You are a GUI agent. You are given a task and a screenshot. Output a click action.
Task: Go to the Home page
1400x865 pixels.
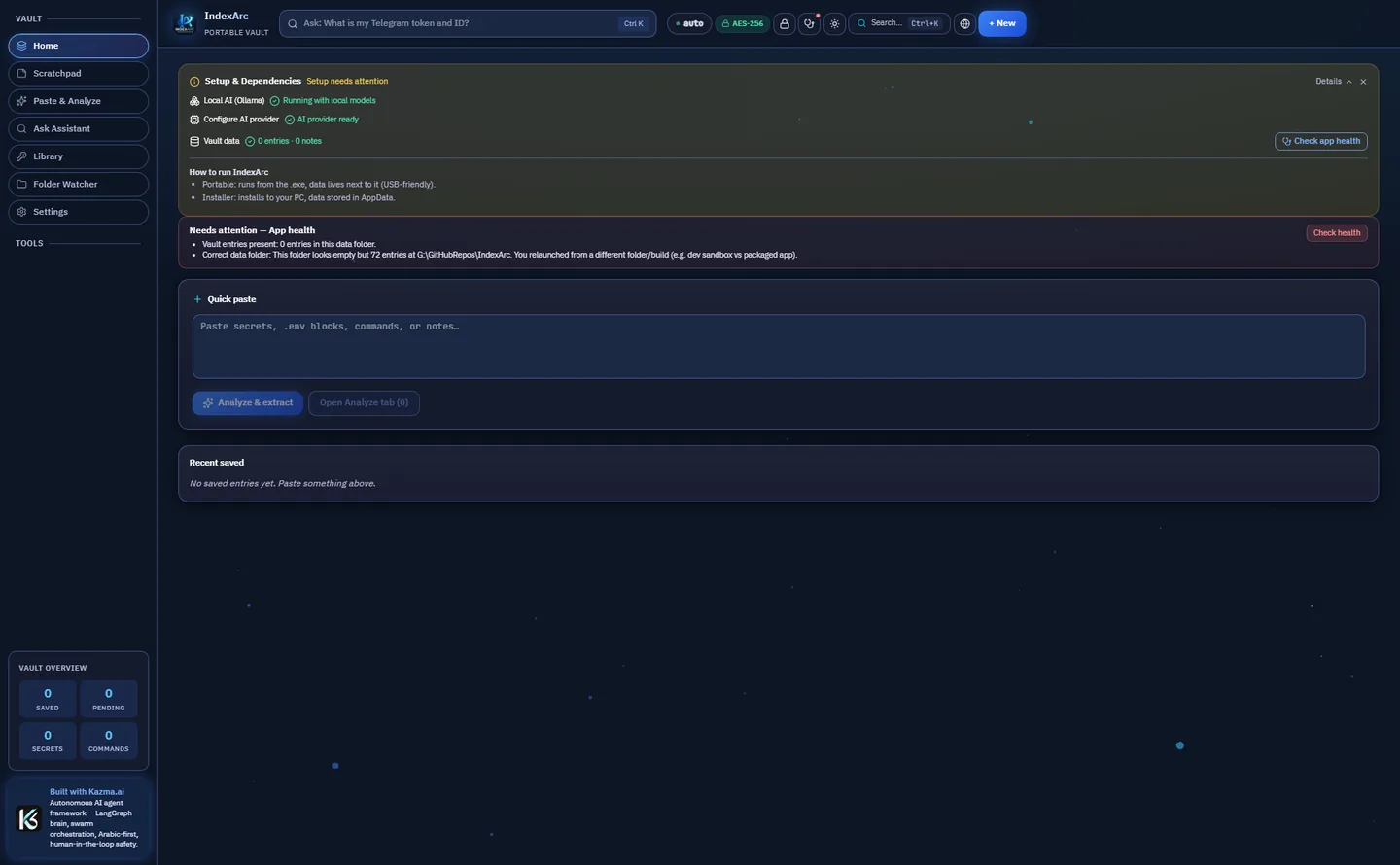point(79,46)
